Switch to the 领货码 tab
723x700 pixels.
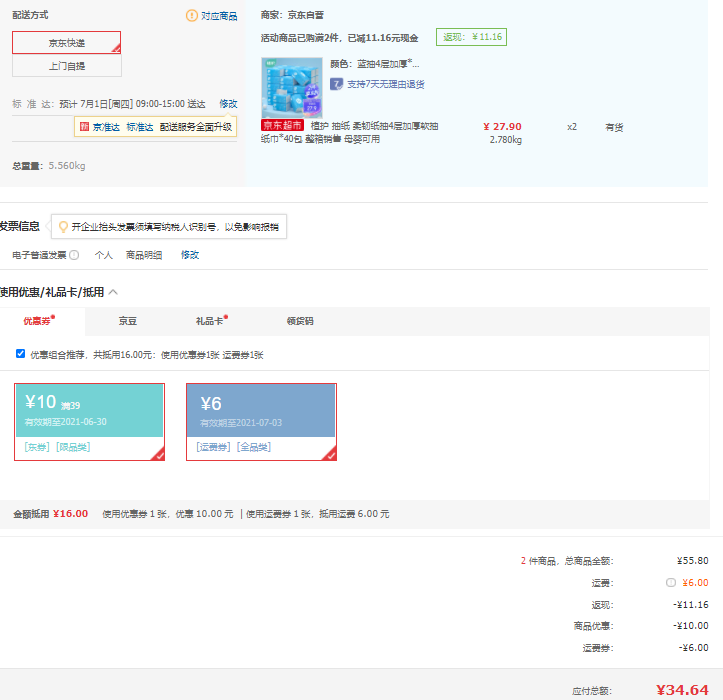pos(300,321)
